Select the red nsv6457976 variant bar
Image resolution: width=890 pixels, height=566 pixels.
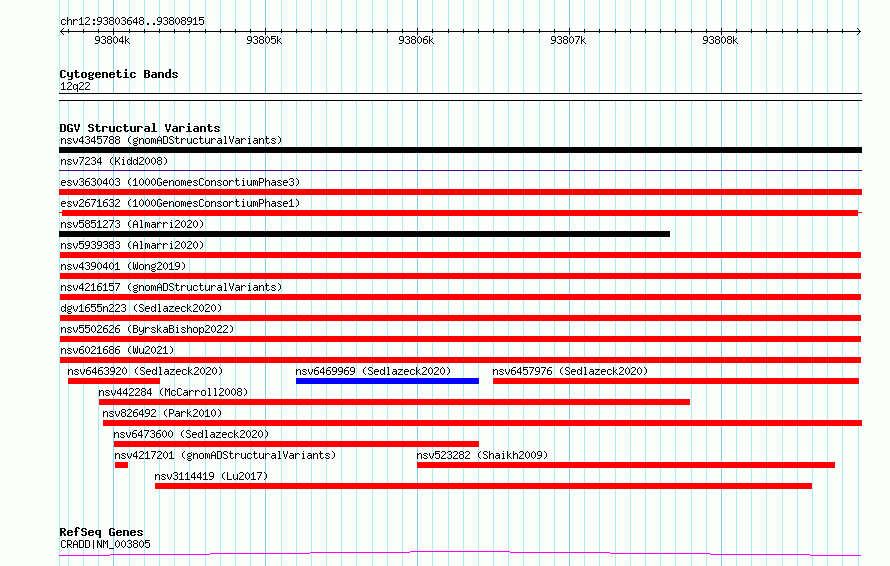[676, 381]
